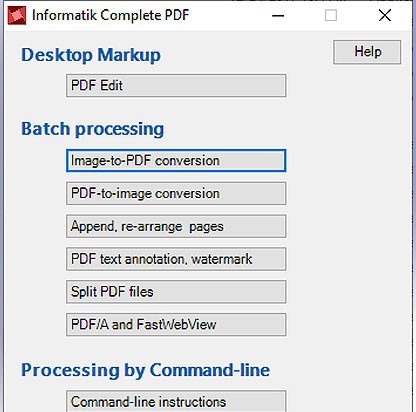The height and width of the screenshot is (412, 416).
Task: Click the Processing by Command-line heading
Action: point(145,371)
